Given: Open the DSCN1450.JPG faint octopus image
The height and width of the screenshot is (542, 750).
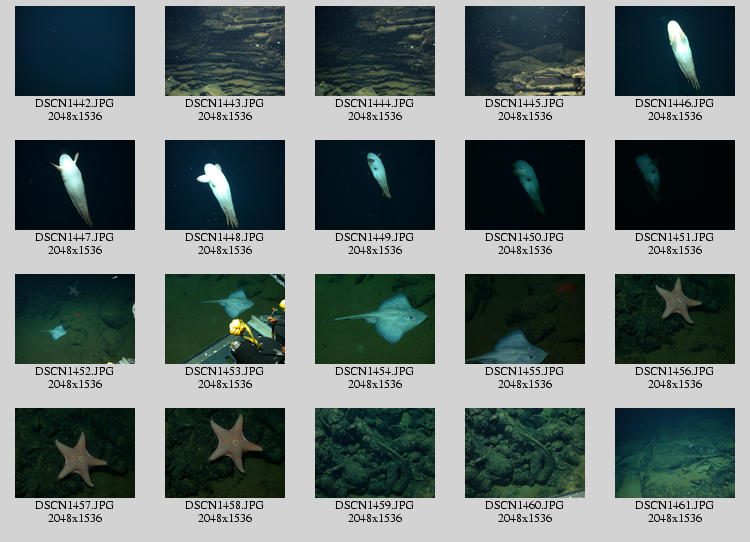Looking at the screenshot, I should tap(525, 185).
